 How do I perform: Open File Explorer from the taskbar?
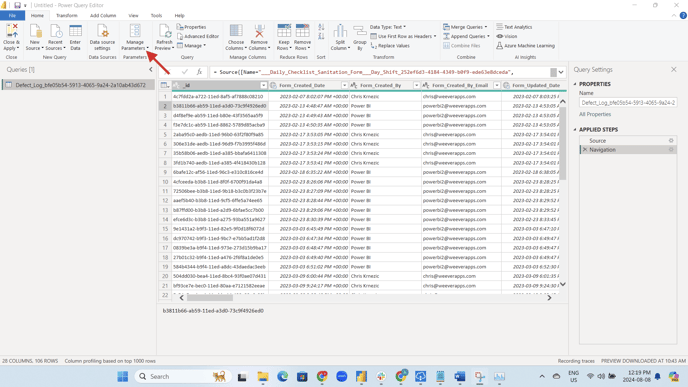pos(263,376)
